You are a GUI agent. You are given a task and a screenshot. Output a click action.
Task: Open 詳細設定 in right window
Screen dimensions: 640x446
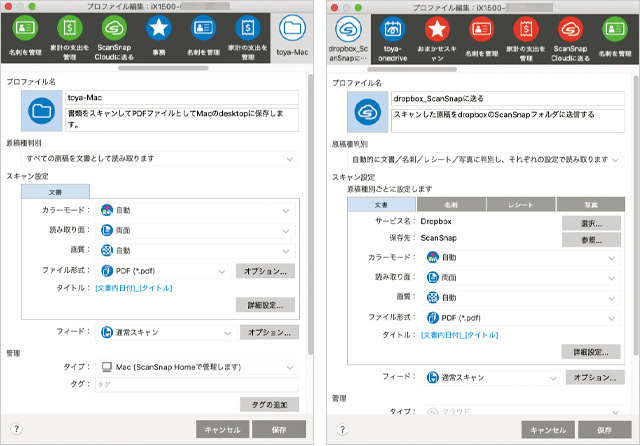coord(591,352)
